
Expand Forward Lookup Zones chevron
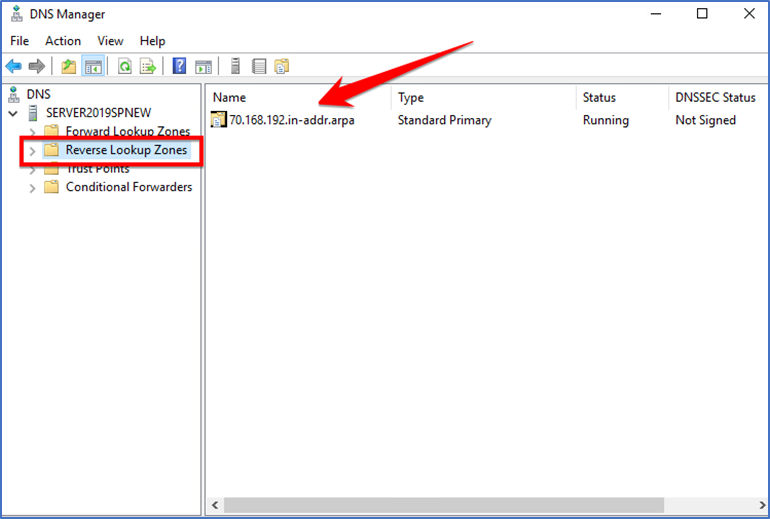click(x=32, y=132)
